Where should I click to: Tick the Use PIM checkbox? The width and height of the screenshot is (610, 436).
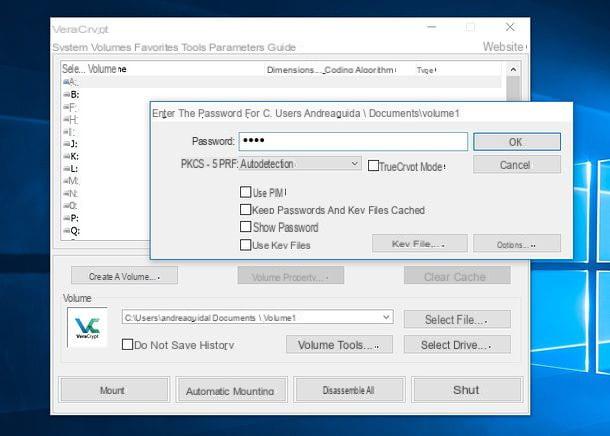click(x=245, y=192)
